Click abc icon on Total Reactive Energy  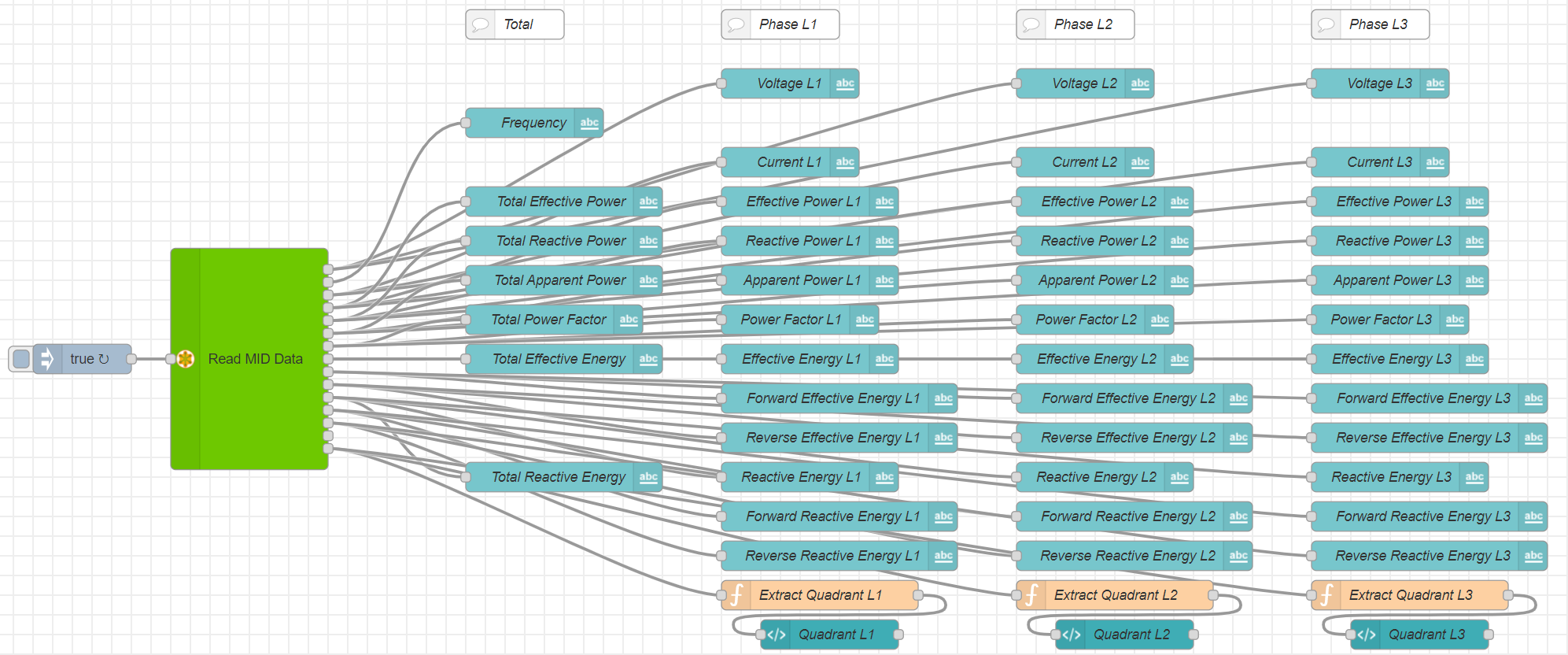click(648, 477)
